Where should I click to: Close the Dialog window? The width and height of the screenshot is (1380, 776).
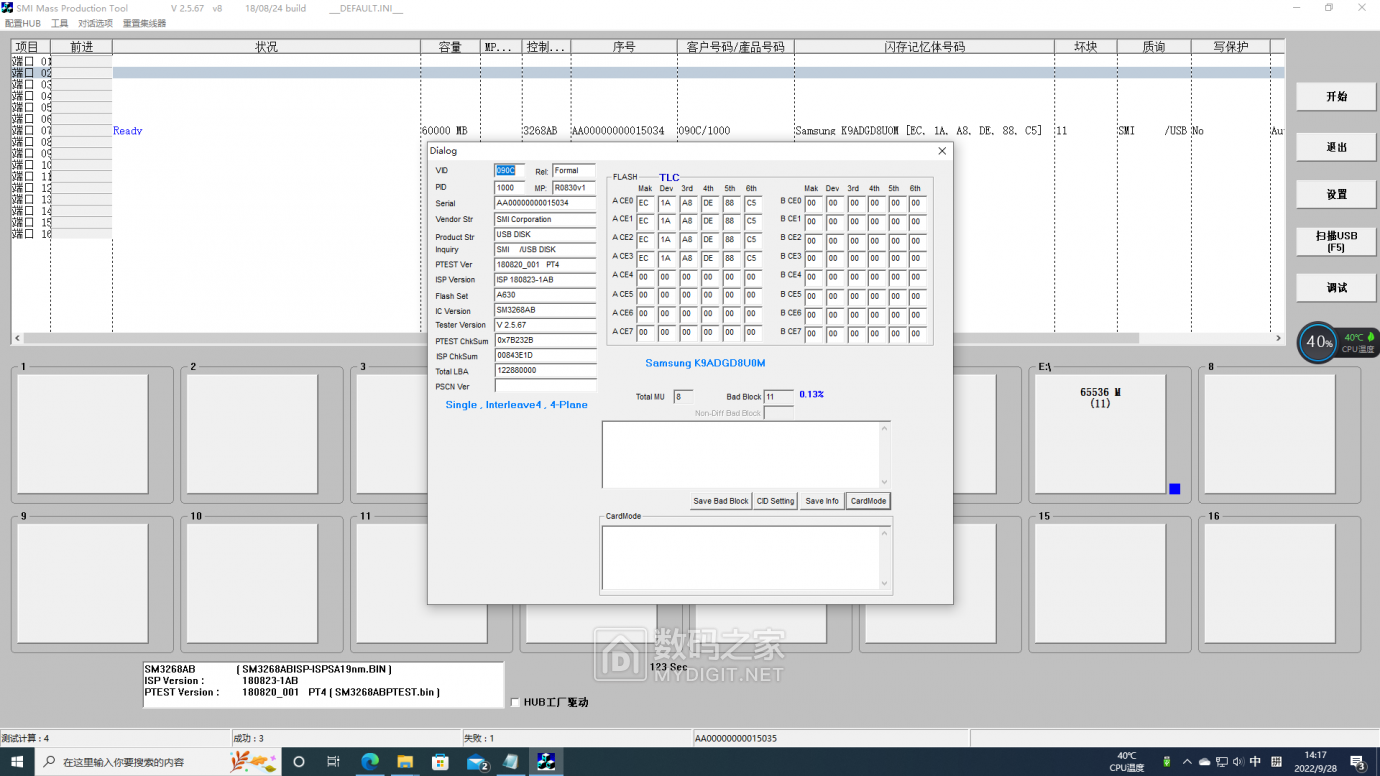pyautogui.click(x=942, y=151)
